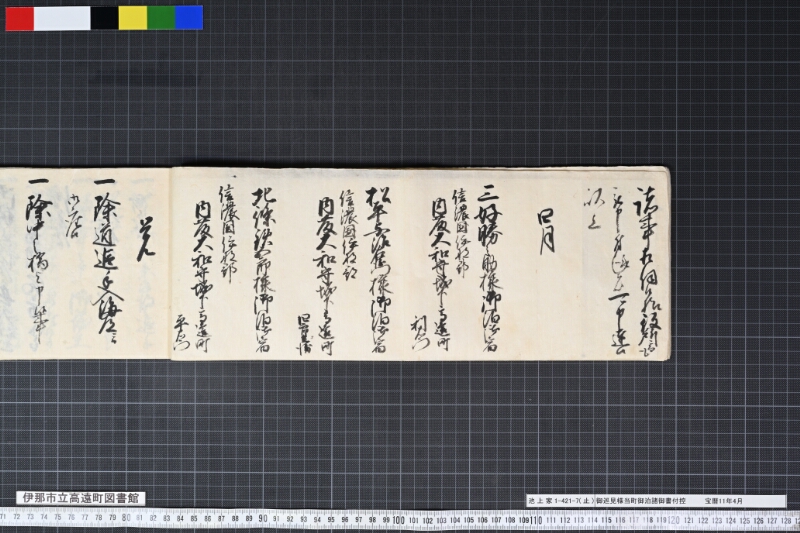
Task: Click the 120 mark on the ruler
Action: (674, 521)
